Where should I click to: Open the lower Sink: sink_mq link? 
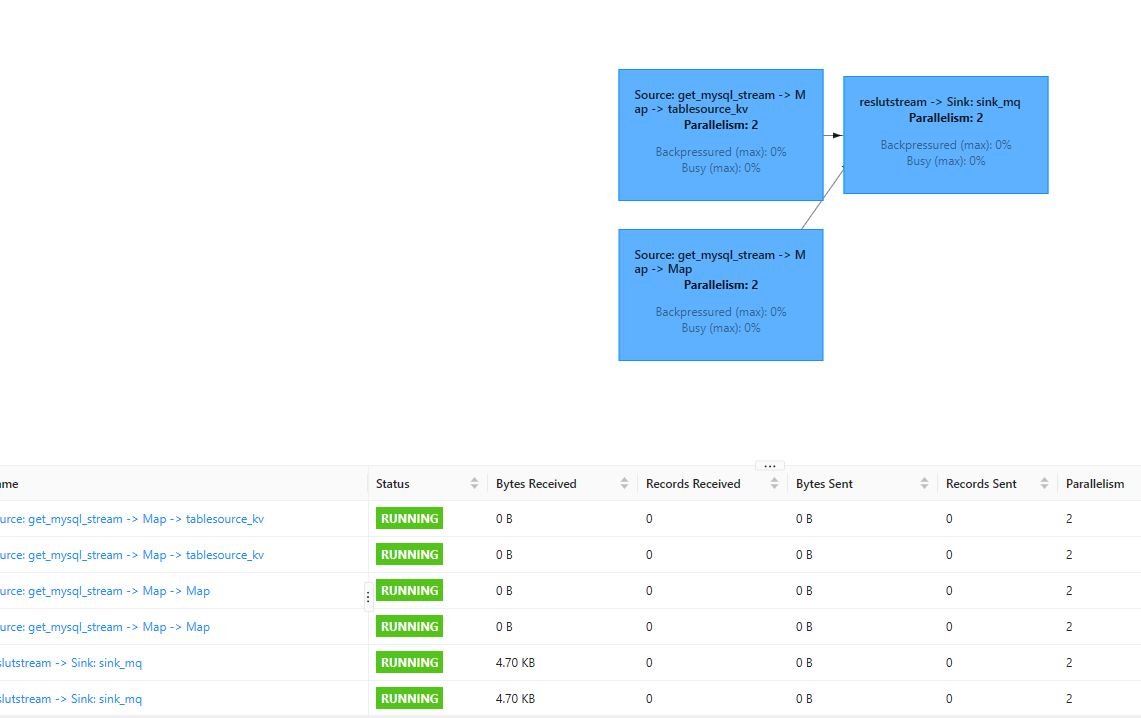[71, 699]
